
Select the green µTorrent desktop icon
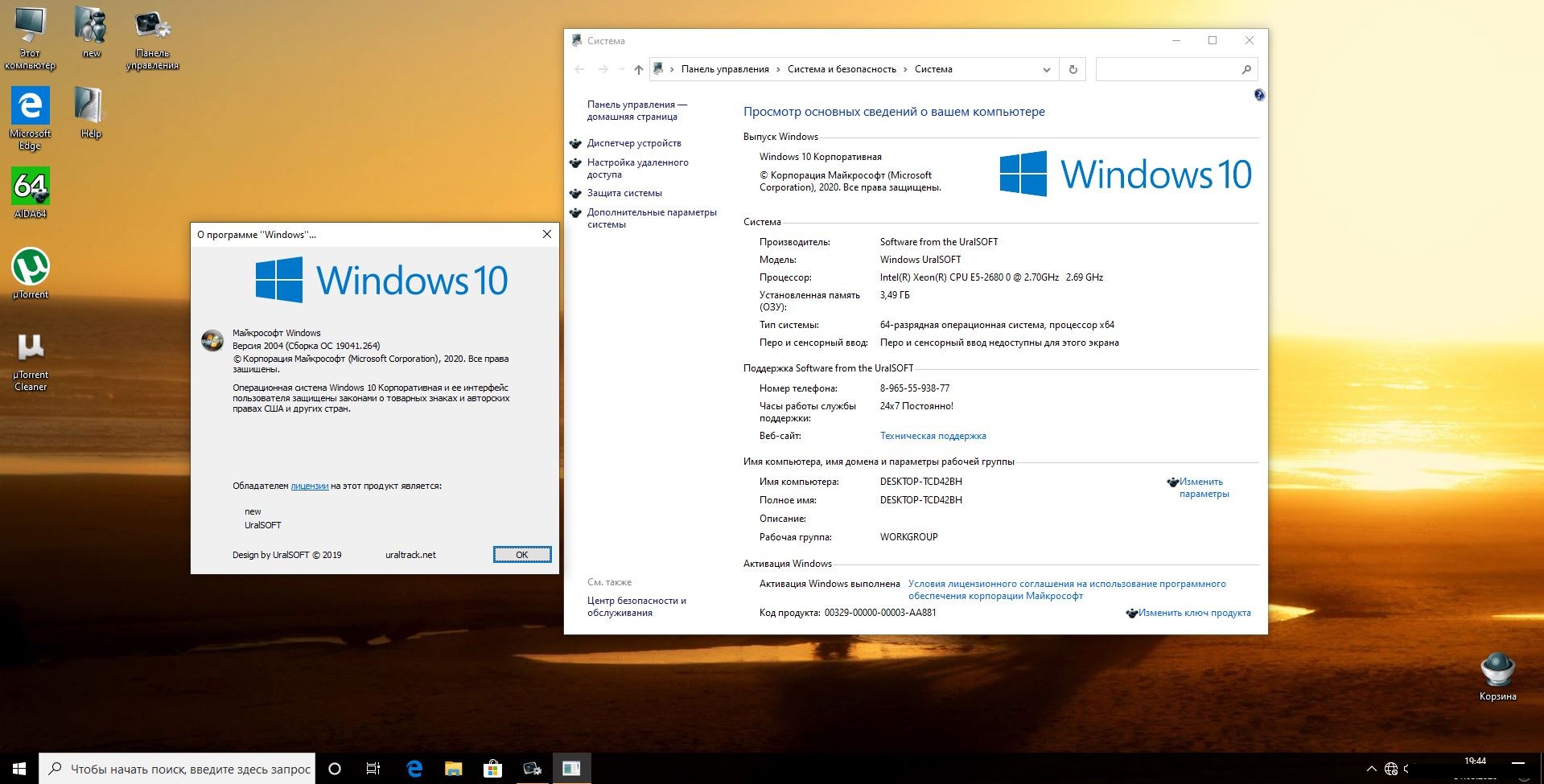click(31, 273)
